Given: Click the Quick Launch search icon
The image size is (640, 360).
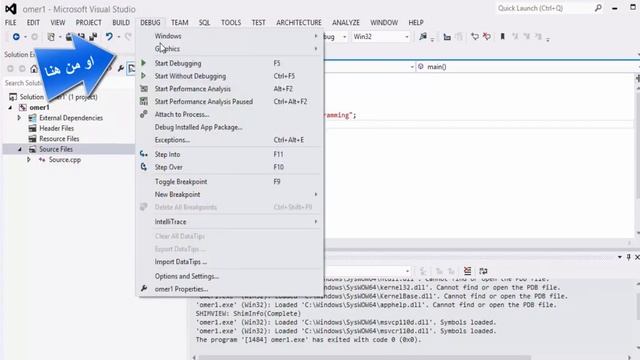Looking at the screenshot, I should point(598,8).
